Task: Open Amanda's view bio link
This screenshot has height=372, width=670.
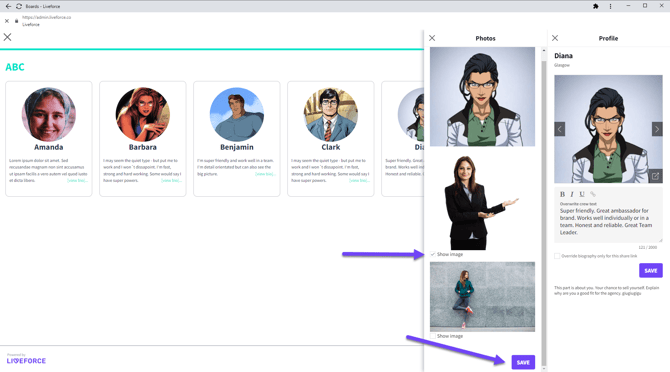Action: [77, 181]
